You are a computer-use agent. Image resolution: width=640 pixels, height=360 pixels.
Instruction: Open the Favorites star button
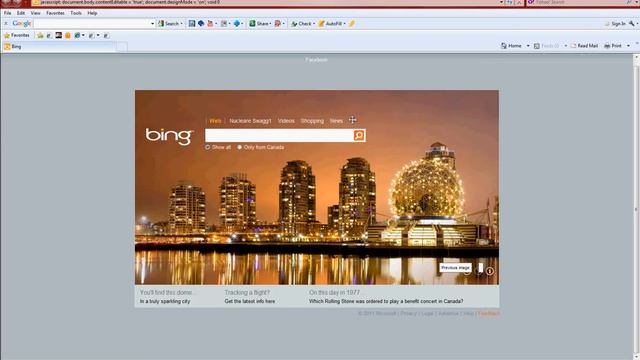17,36
